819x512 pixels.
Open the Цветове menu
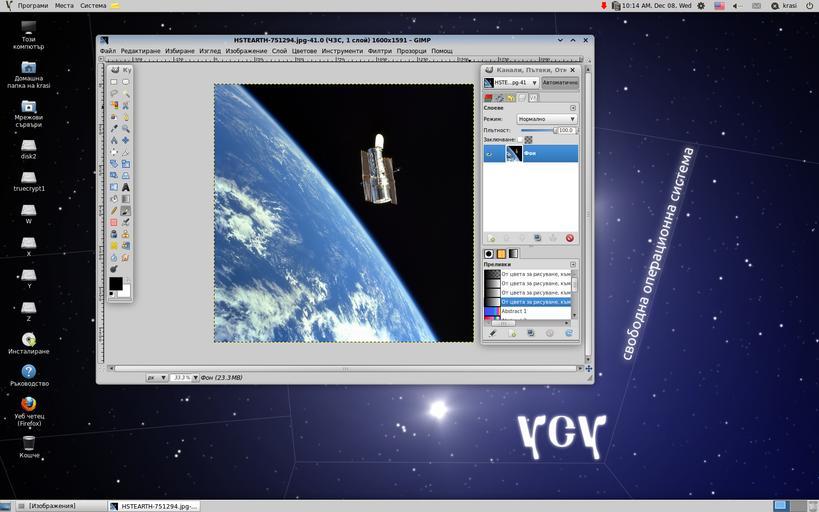[x=303, y=51]
